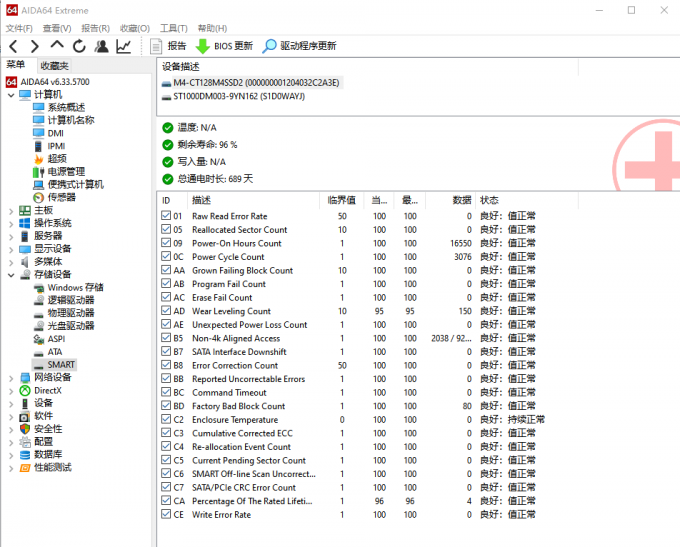Click the refresh toolbar icon
The width and height of the screenshot is (680, 547).
click(79, 46)
